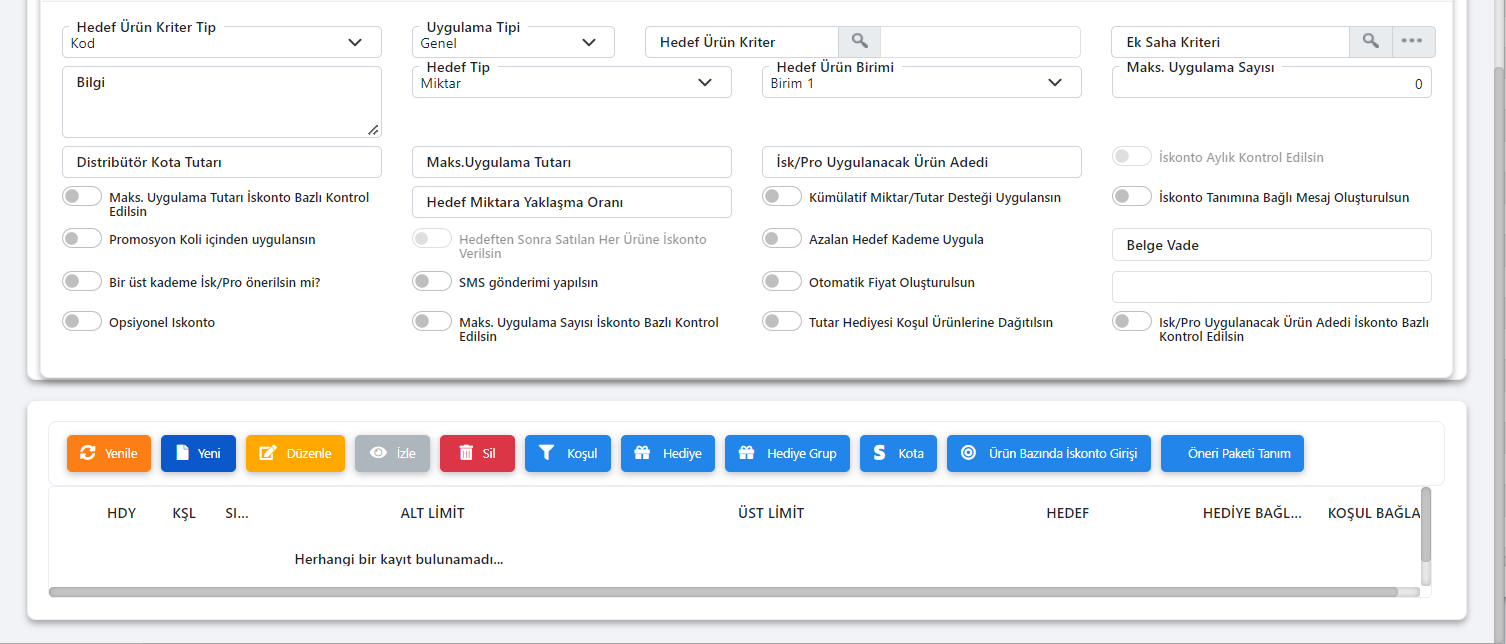
Task: Click the three-dots button beside Ek Saha Kriteri
Action: click(1411, 42)
